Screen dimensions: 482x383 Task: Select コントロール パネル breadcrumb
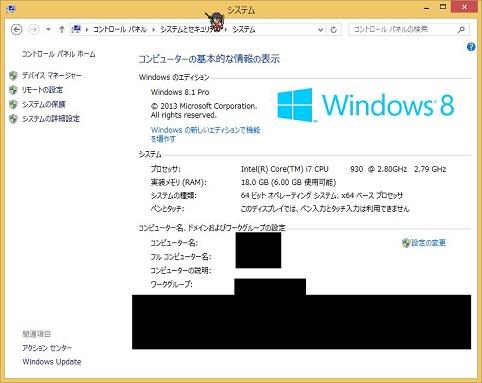[120, 29]
